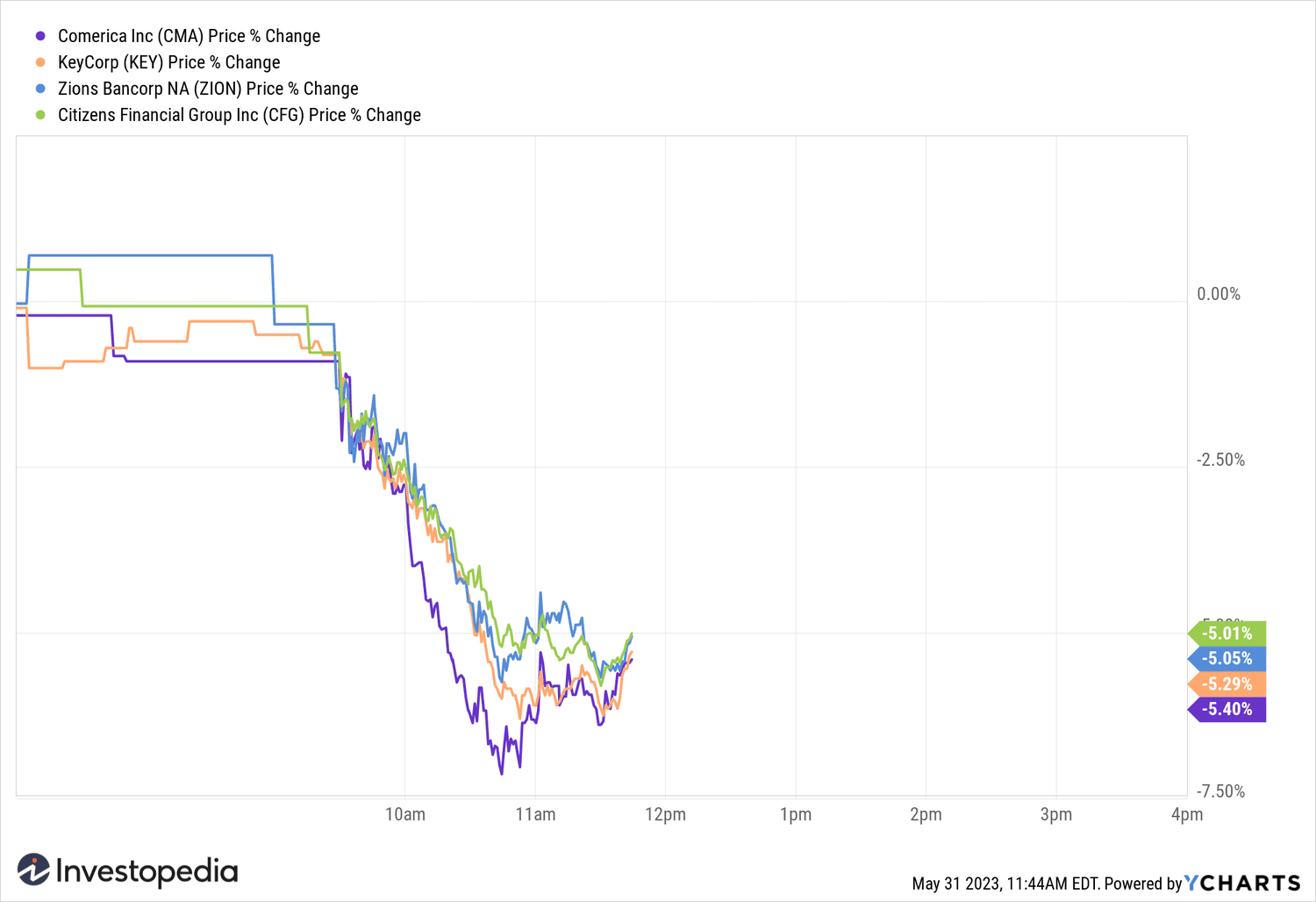Click the 0.00% y-axis label
Image resolution: width=1316 pixels, height=902 pixels.
pyautogui.click(x=1219, y=294)
